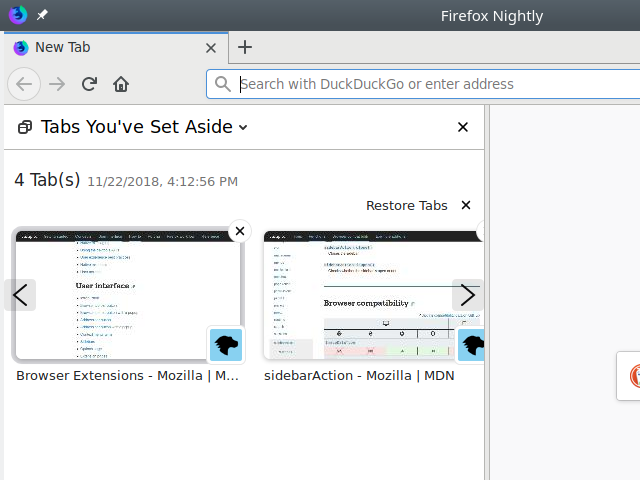The height and width of the screenshot is (480, 640).
Task: Click the 4 Tab(s) heading
Action: (47, 180)
